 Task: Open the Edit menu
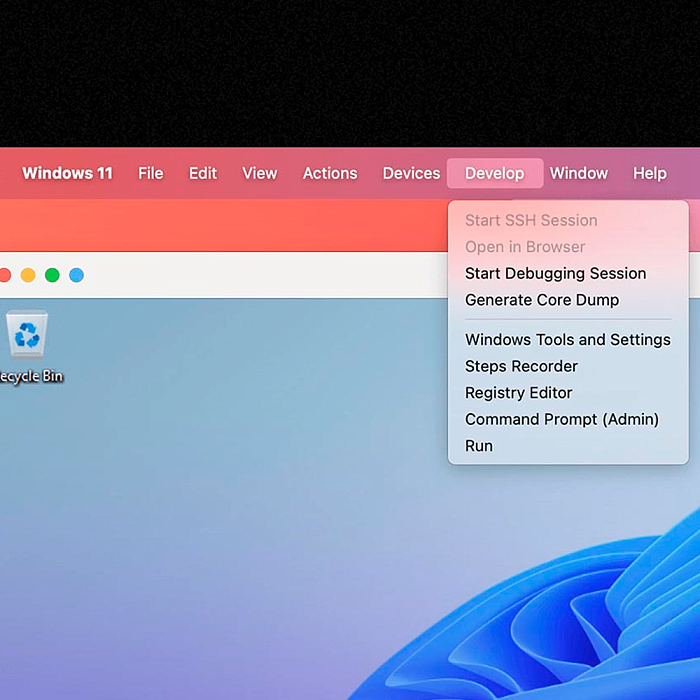(203, 173)
